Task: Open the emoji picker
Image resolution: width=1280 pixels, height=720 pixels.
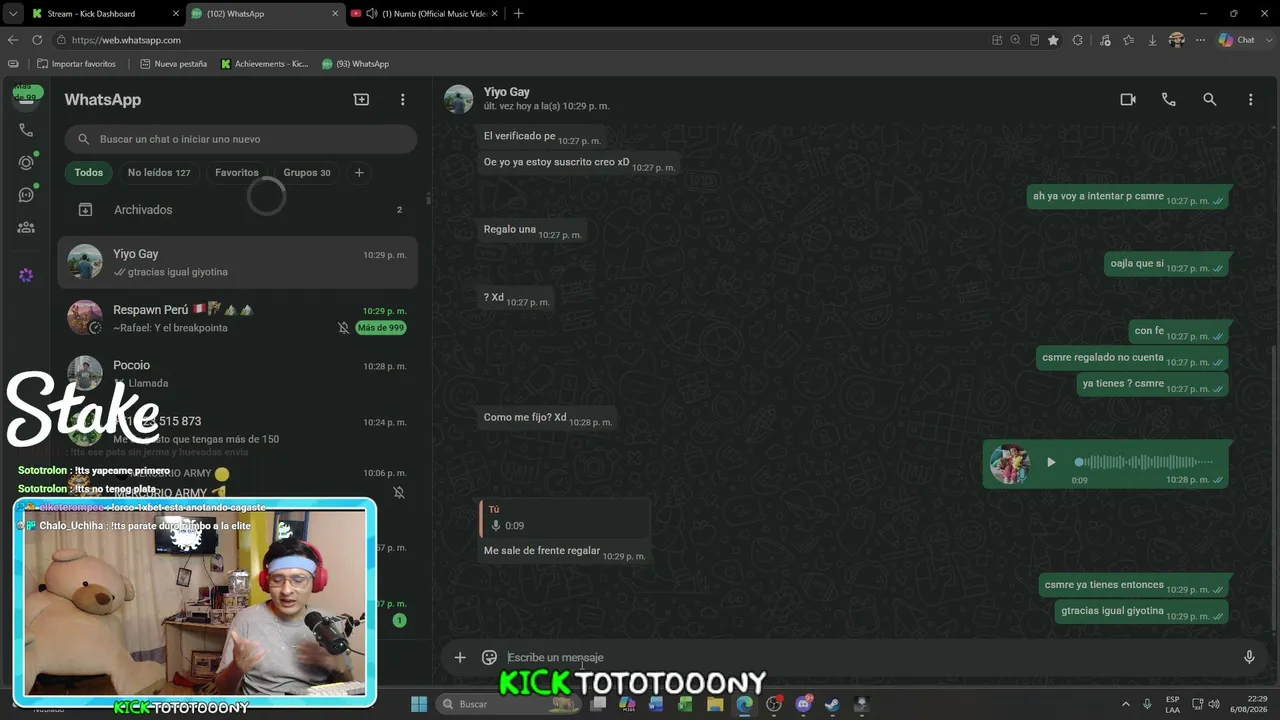Action: click(x=489, y=657)
